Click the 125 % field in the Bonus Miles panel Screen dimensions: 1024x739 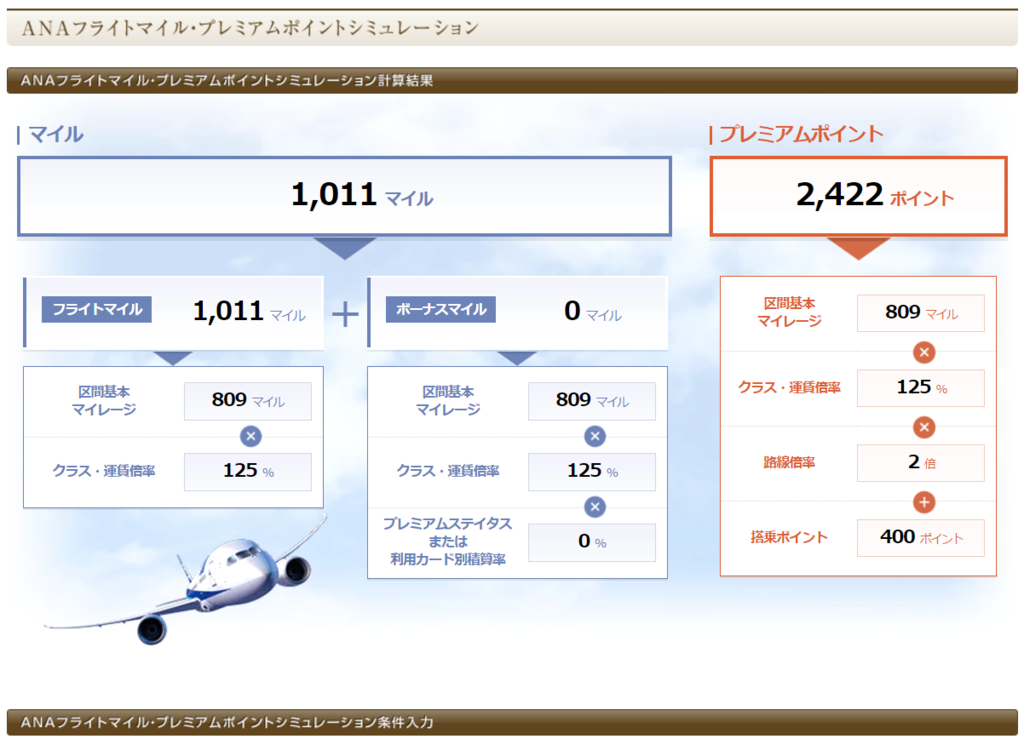point(592,471)
